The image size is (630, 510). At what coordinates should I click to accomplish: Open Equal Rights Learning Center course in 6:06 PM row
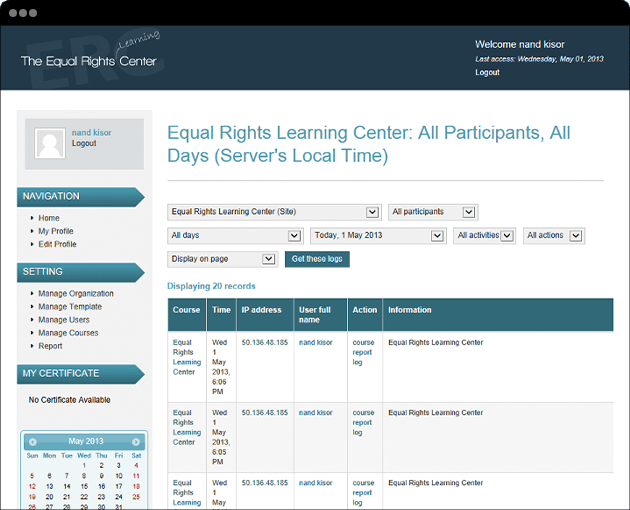coord(187,357)
